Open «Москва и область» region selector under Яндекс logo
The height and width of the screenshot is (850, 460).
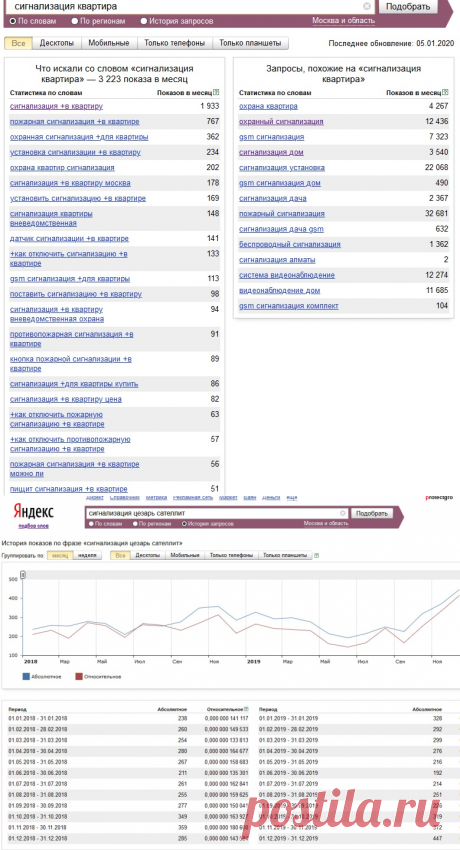(326, 524)
